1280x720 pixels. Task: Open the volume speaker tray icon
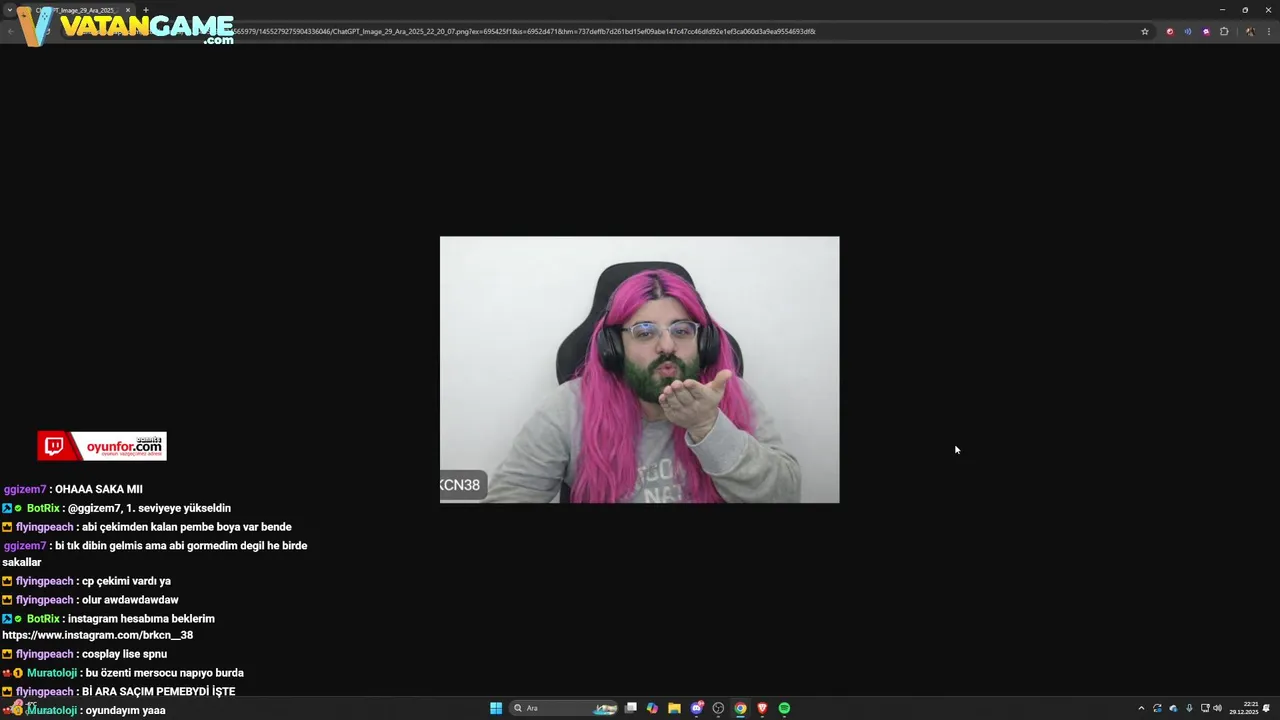tap(1217, 708)
